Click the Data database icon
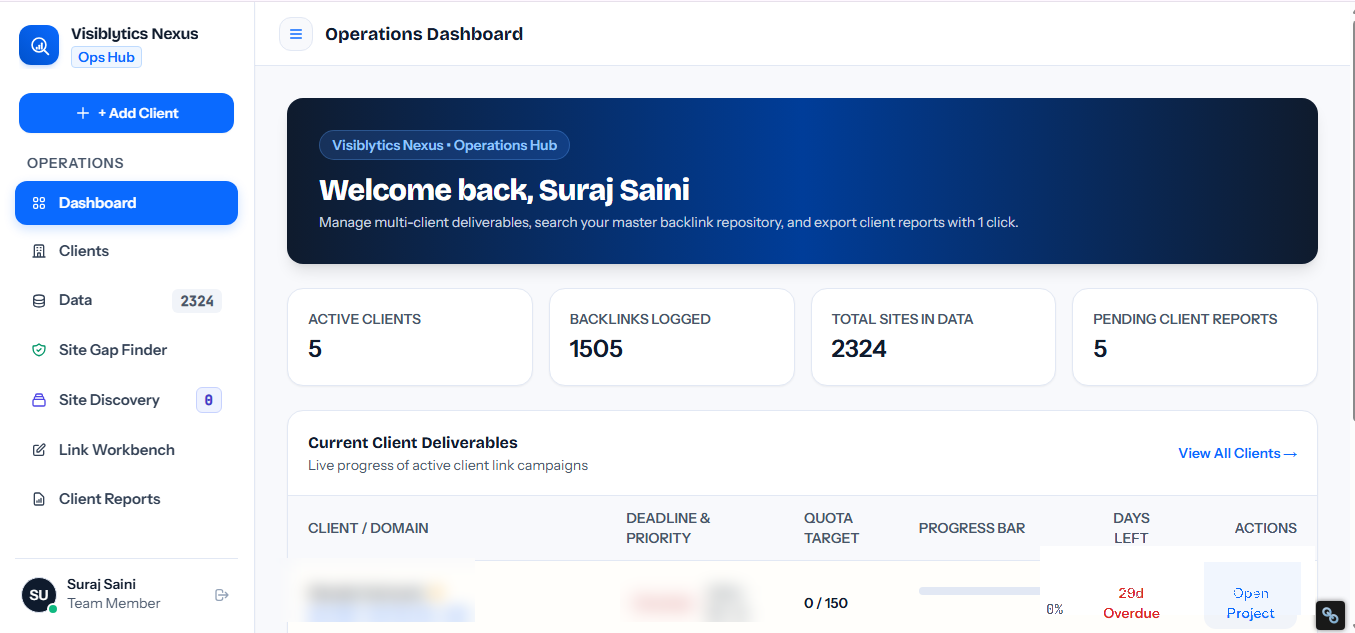 tap(39, 300)
